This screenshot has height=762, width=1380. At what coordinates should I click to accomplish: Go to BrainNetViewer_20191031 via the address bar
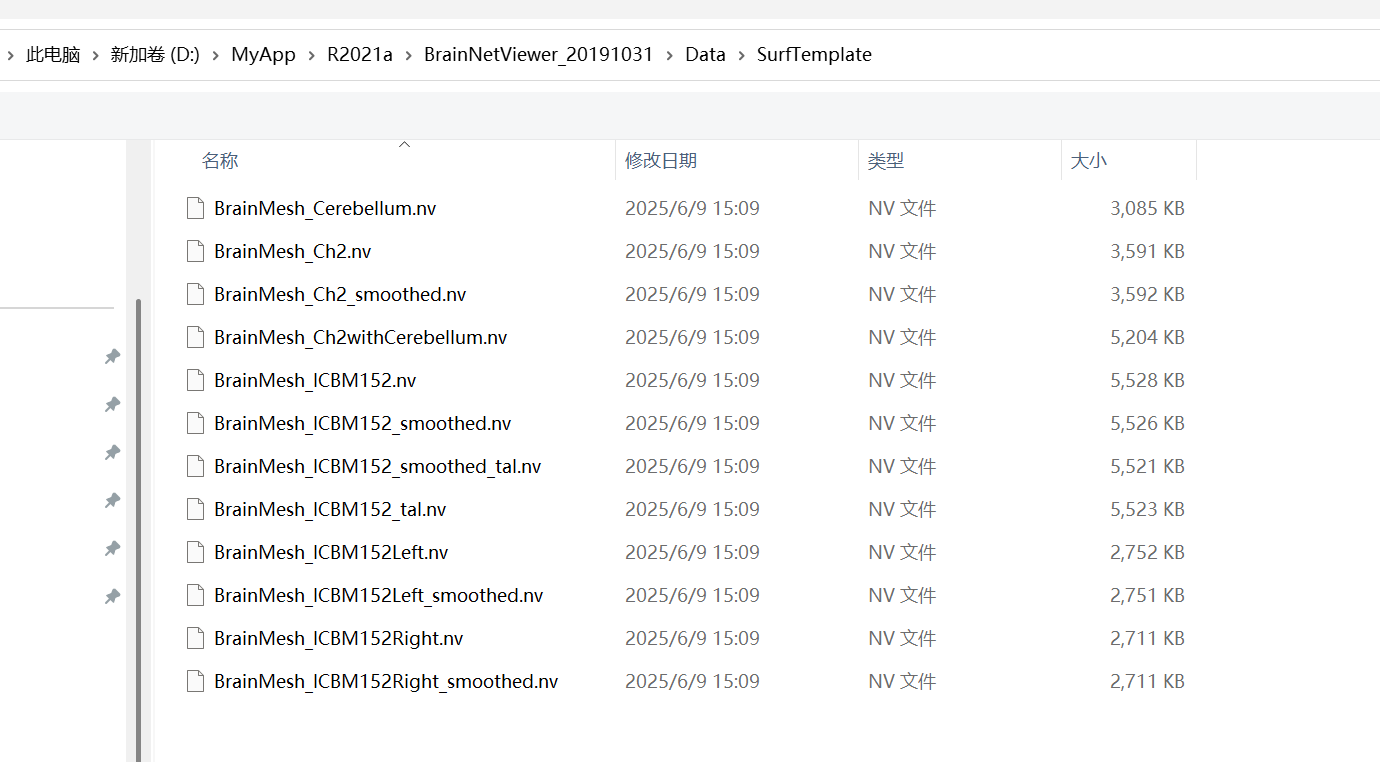pyautogui.click(x=539, y=55)
